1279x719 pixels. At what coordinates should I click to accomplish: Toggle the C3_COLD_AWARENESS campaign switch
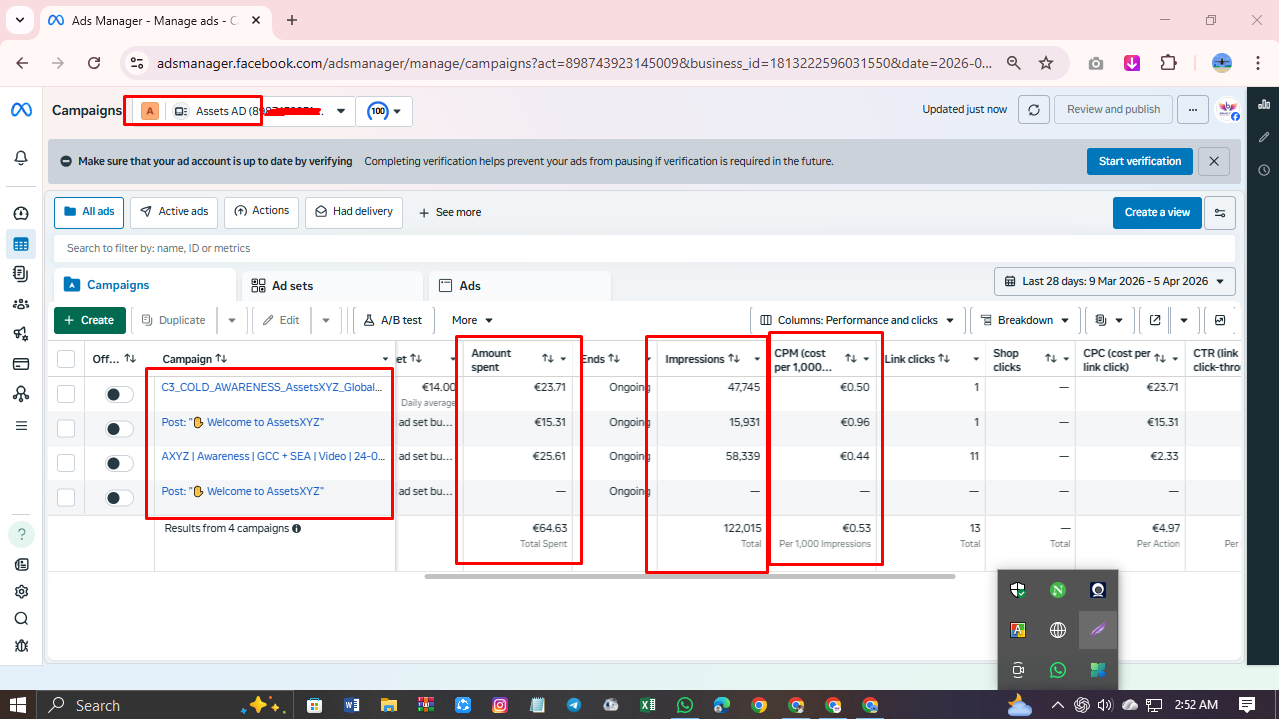[x=119, y=394]
